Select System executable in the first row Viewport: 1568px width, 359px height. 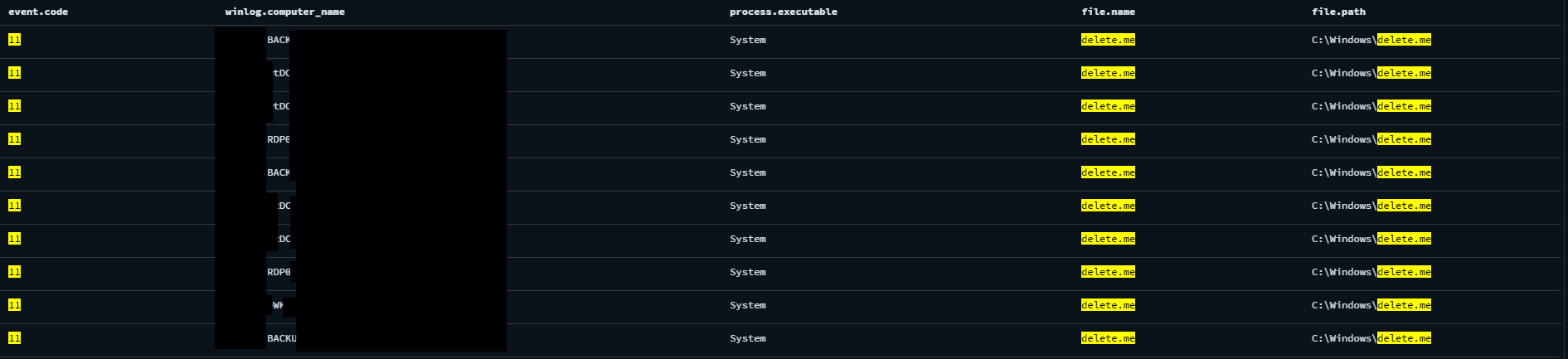point(748,40)
